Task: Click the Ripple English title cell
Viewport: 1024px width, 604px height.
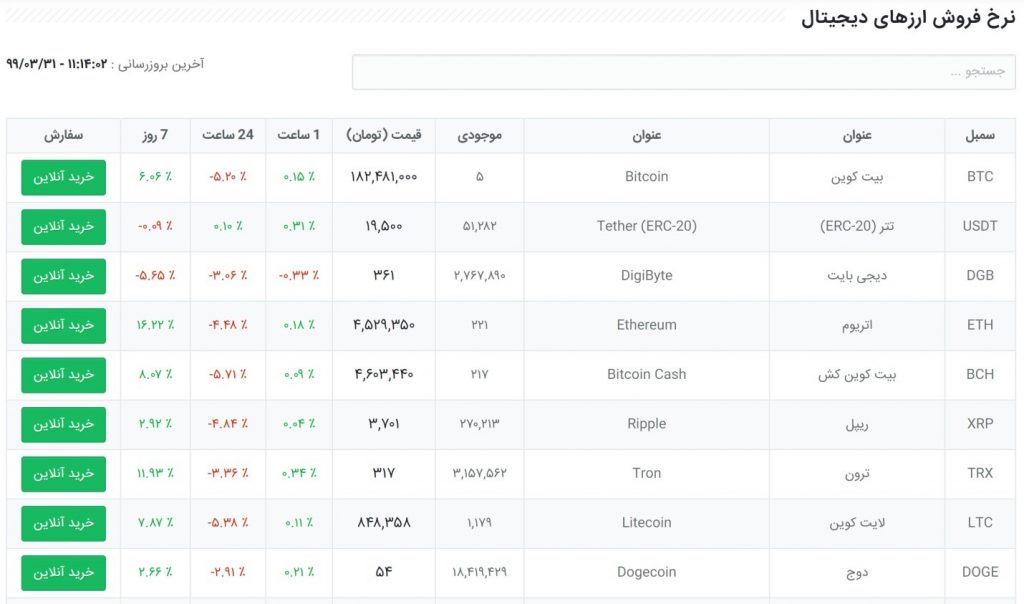Action: 647,424
